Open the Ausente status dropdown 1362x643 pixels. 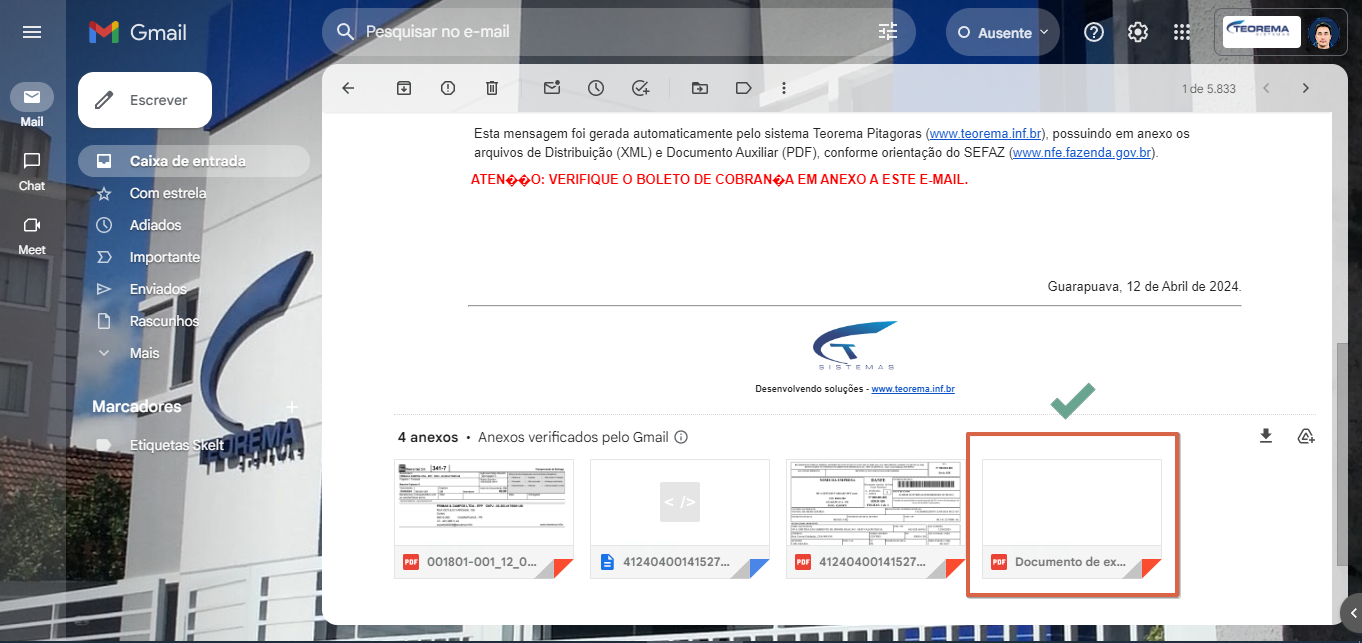point(1003,32)
